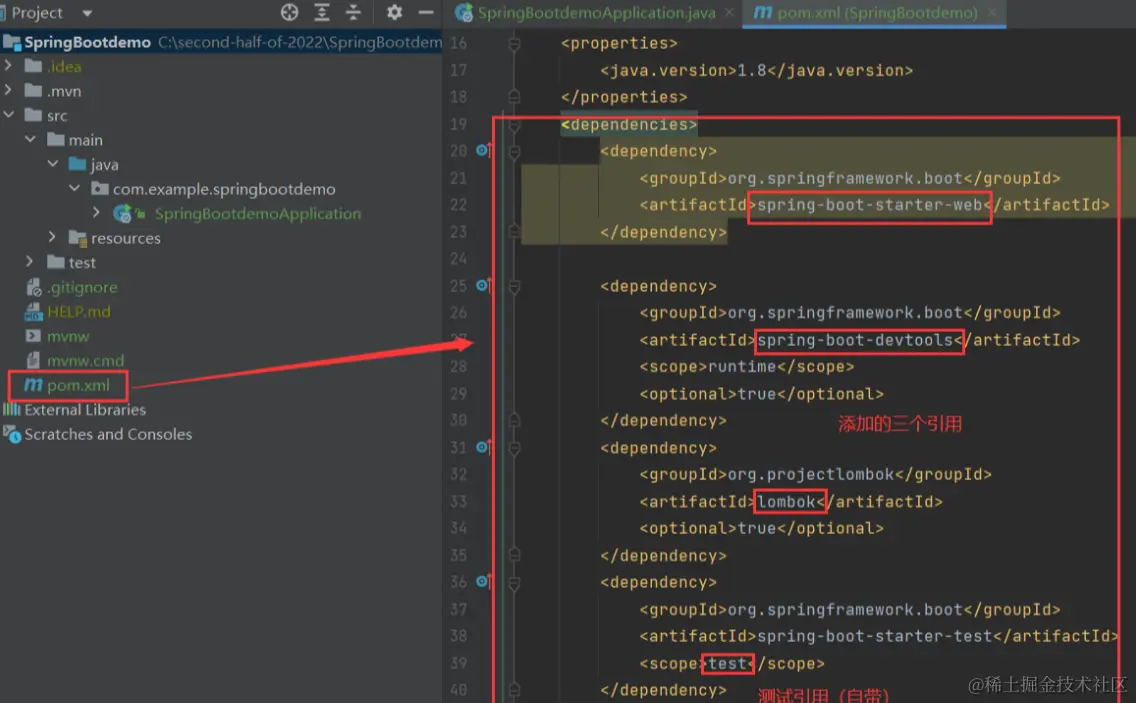Open the .gitignore file
The width and height of the screenshot is (1136, 703).
pos(82,287)
